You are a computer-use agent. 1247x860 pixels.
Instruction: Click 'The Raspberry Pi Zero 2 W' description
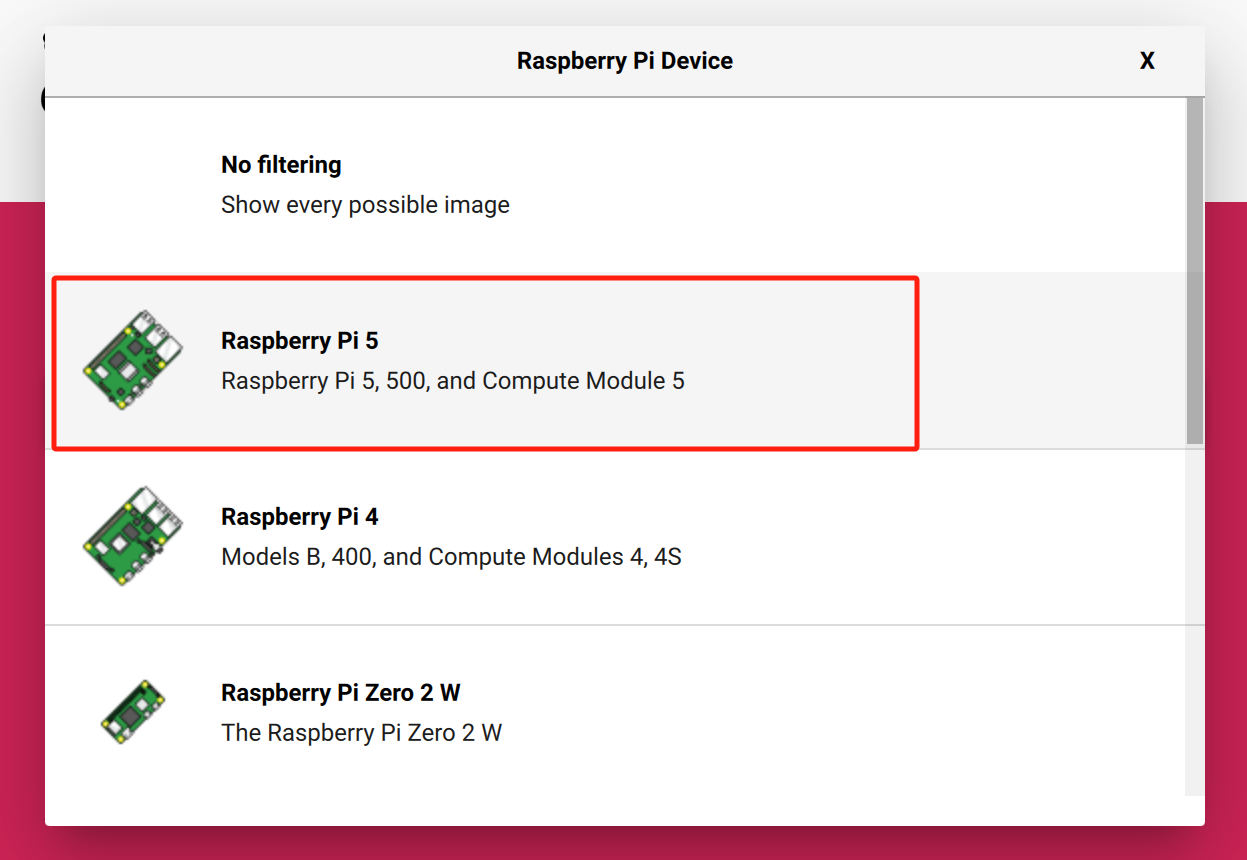(361, 733)
